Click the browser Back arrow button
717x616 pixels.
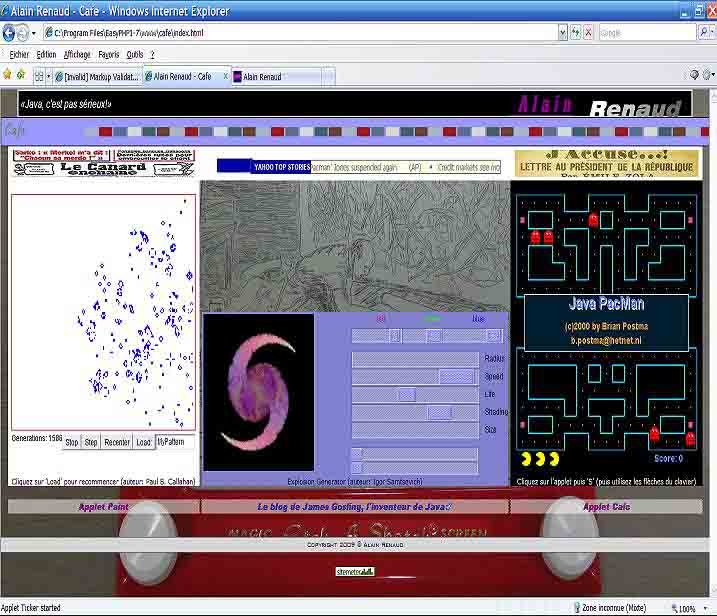pyautogui.click(x=8, y=33)
